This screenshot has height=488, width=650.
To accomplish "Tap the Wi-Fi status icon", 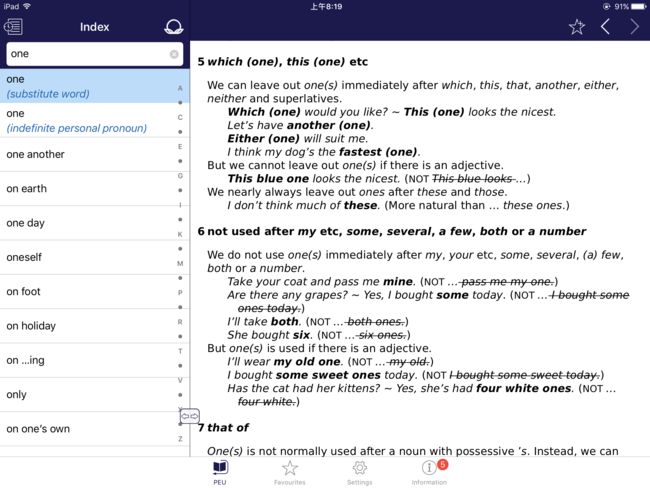I will coord(27,6).
